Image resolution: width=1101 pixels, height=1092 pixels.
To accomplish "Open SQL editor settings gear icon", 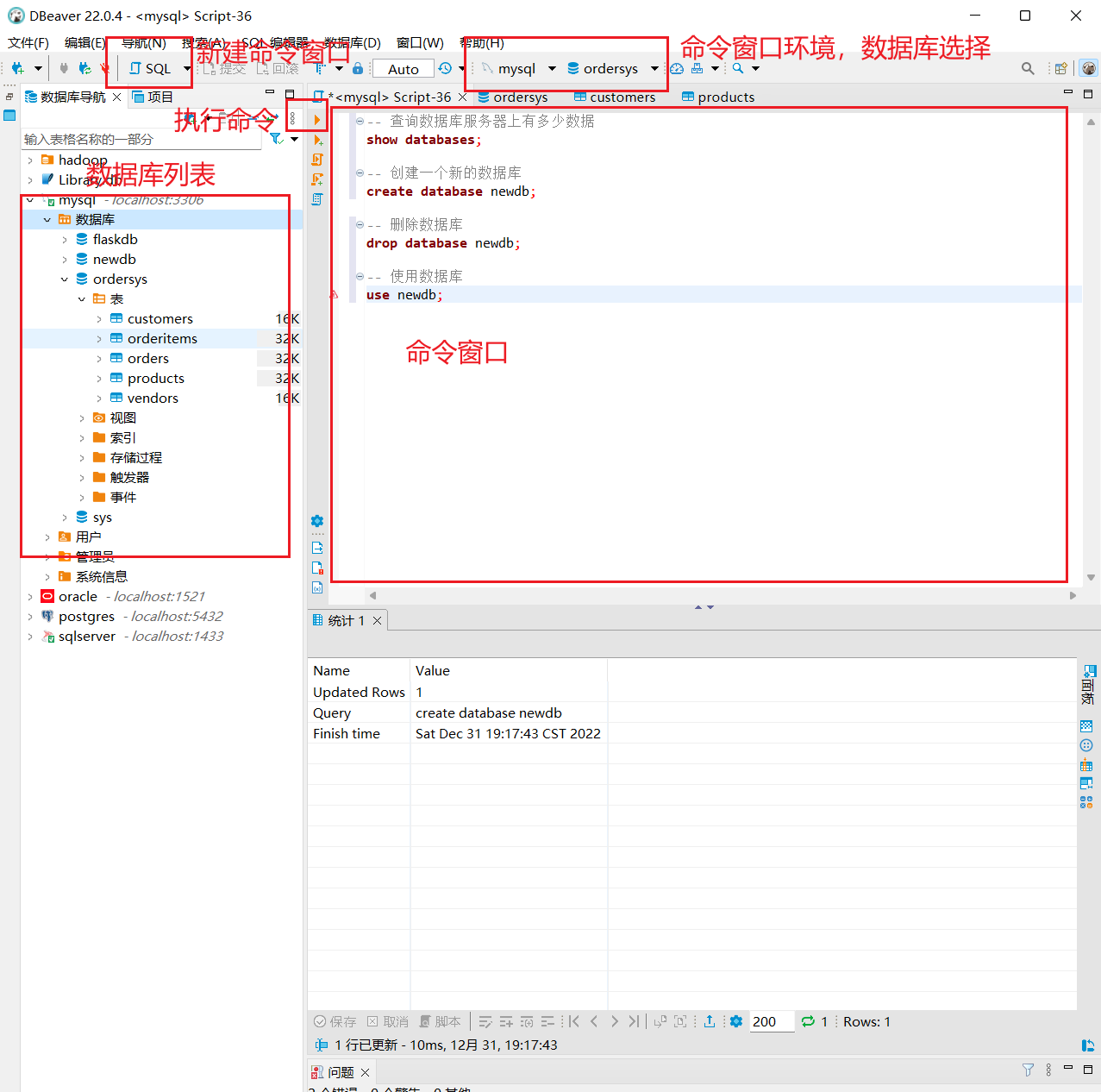I will point(317,521).
